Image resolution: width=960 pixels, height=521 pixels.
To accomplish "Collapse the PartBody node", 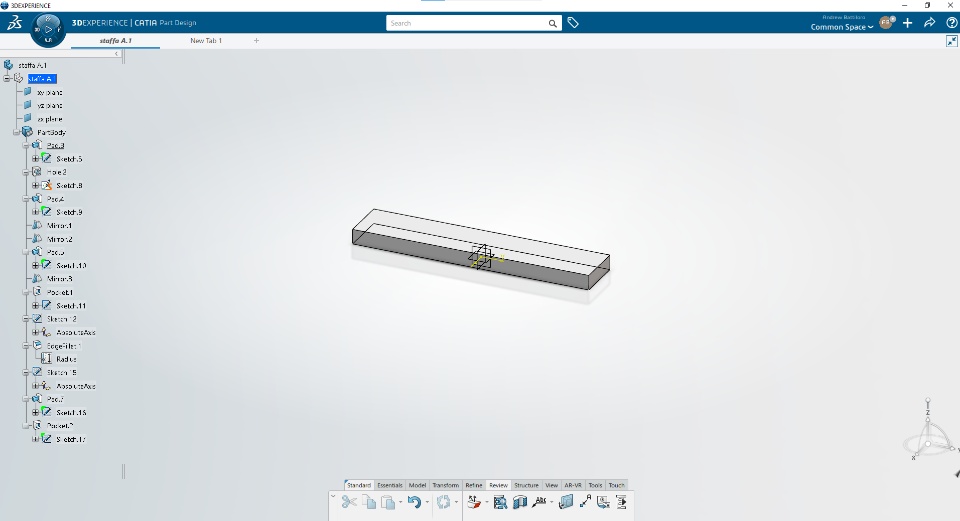I will [17, 132].
